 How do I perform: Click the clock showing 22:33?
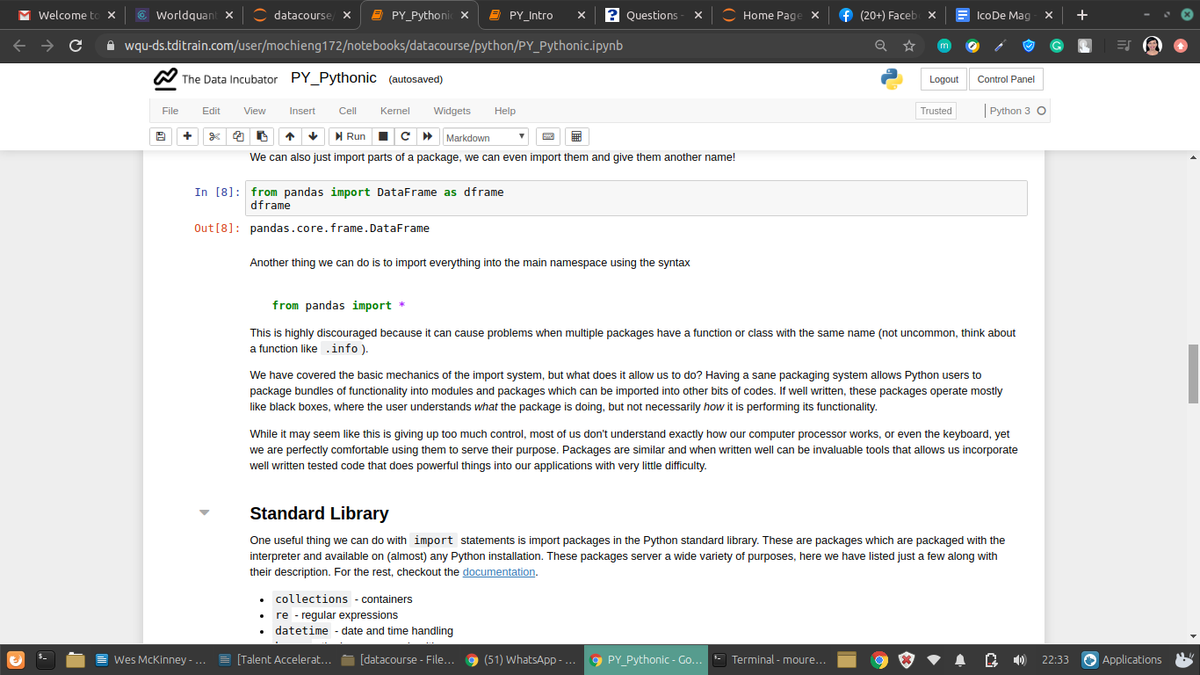pyautogui.click(x=1055, y=660)
